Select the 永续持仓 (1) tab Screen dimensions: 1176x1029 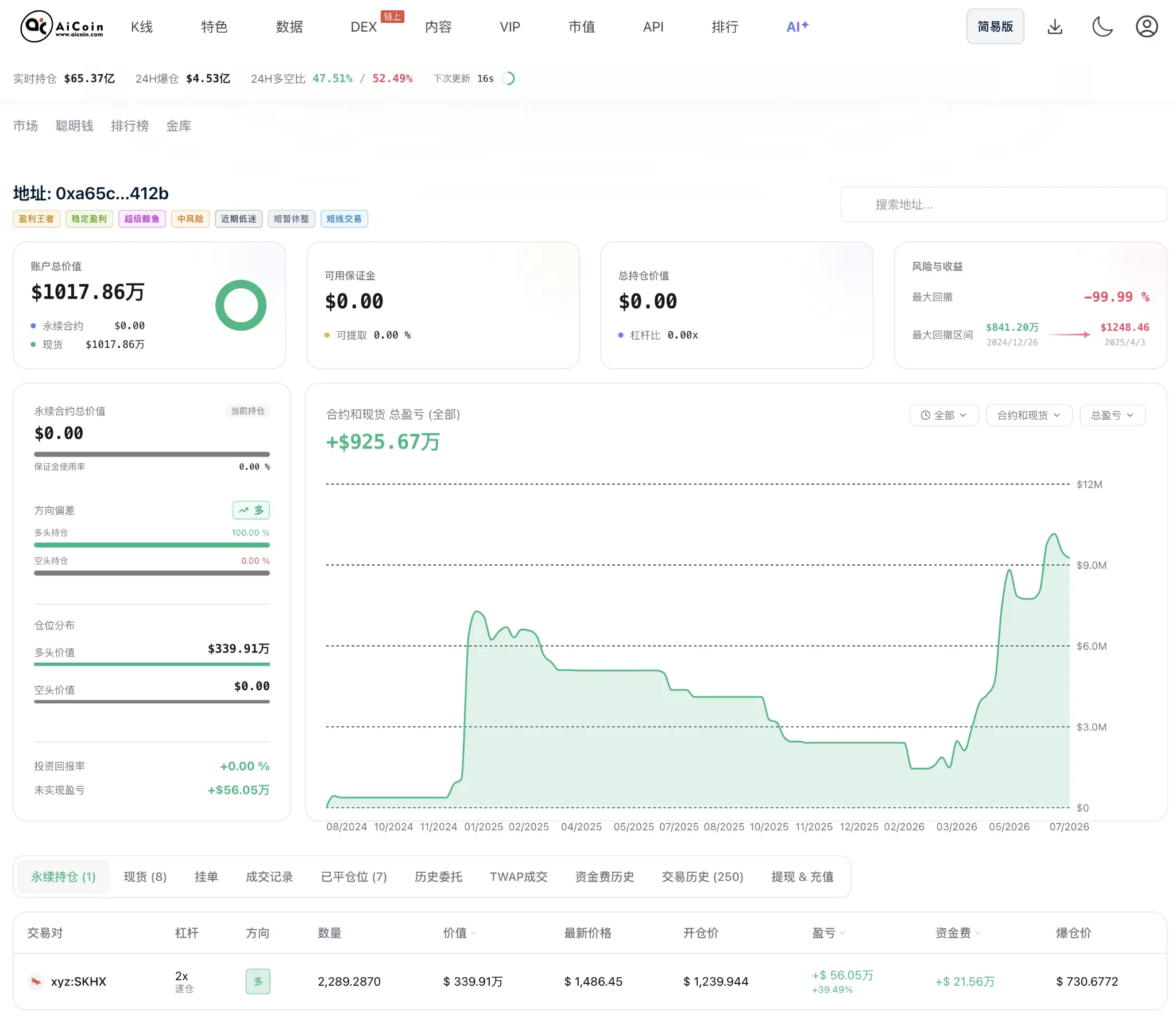tap(63, 877)
